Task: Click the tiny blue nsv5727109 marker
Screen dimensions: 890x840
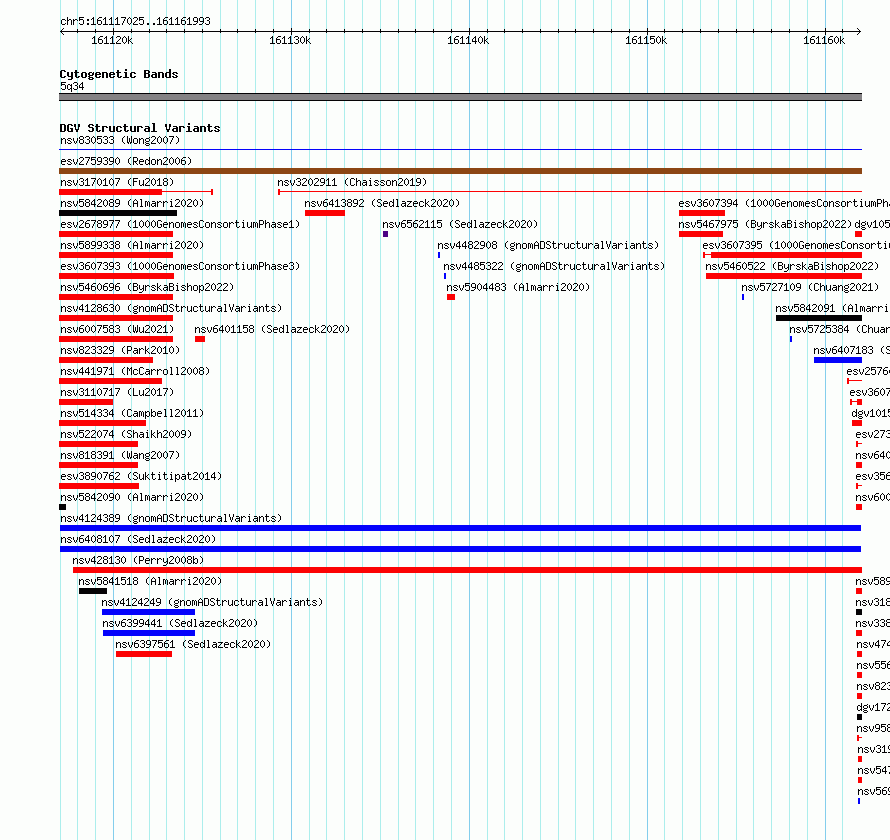Action: (x=743, y=297)
